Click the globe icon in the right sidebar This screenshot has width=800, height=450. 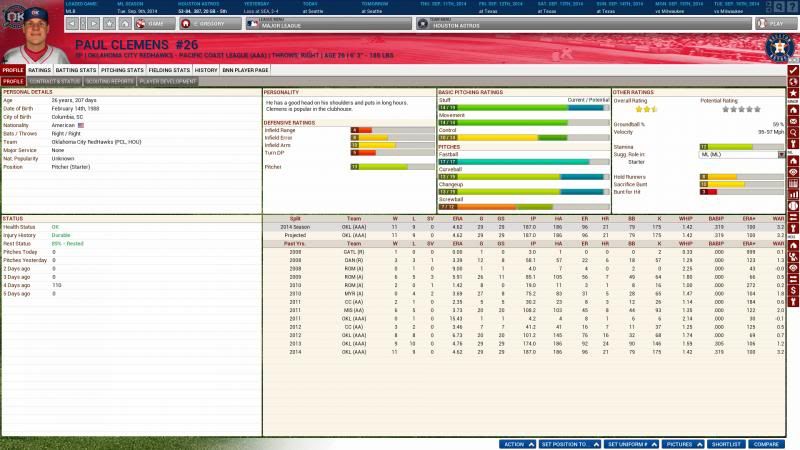[793, 82]
